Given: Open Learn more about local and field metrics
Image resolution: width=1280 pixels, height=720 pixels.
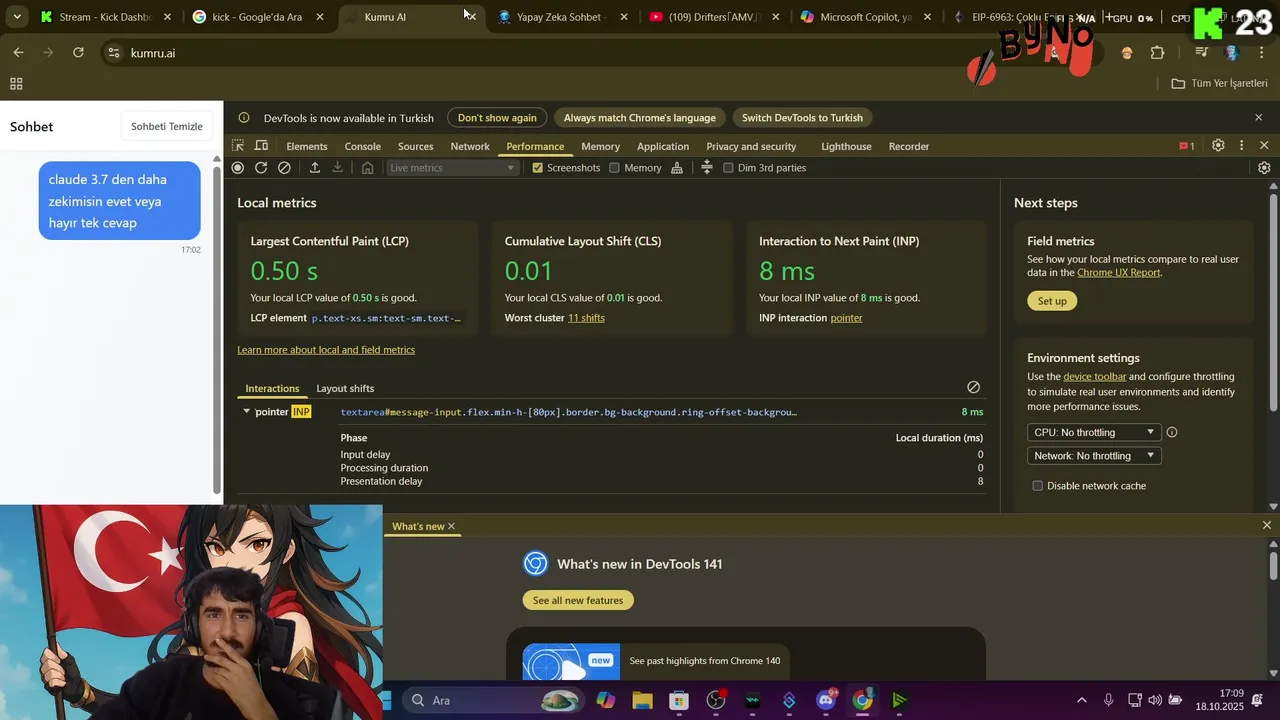Looking at the screenshot, I should pos(326,350).
